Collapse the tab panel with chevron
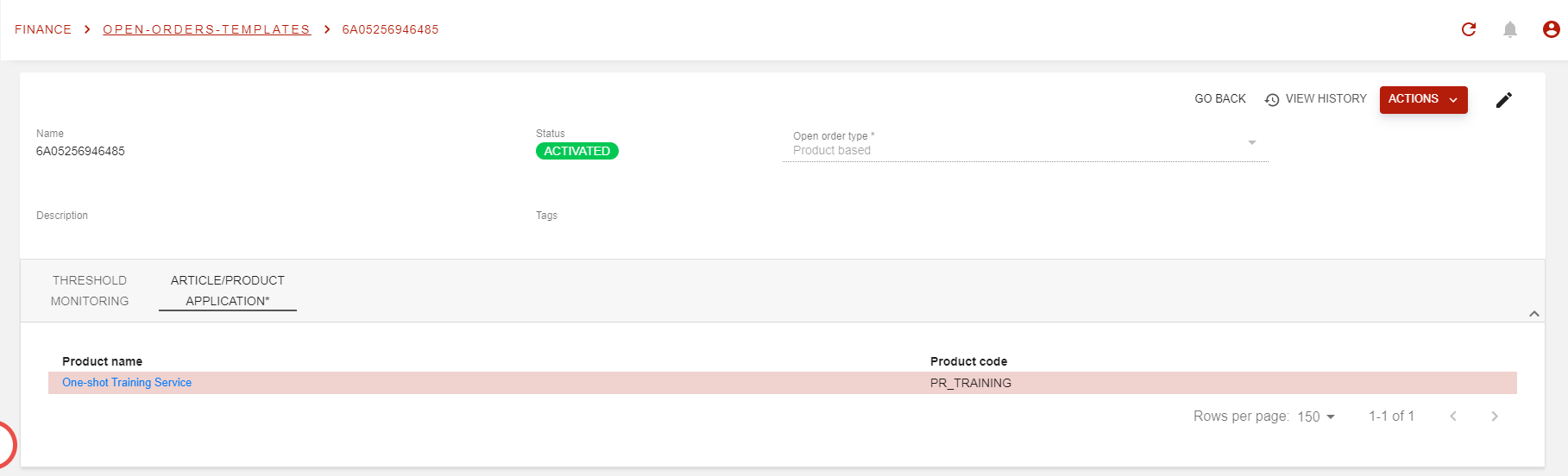The width and height of the screenshot is (1568, 476). tap(1534, 314)
